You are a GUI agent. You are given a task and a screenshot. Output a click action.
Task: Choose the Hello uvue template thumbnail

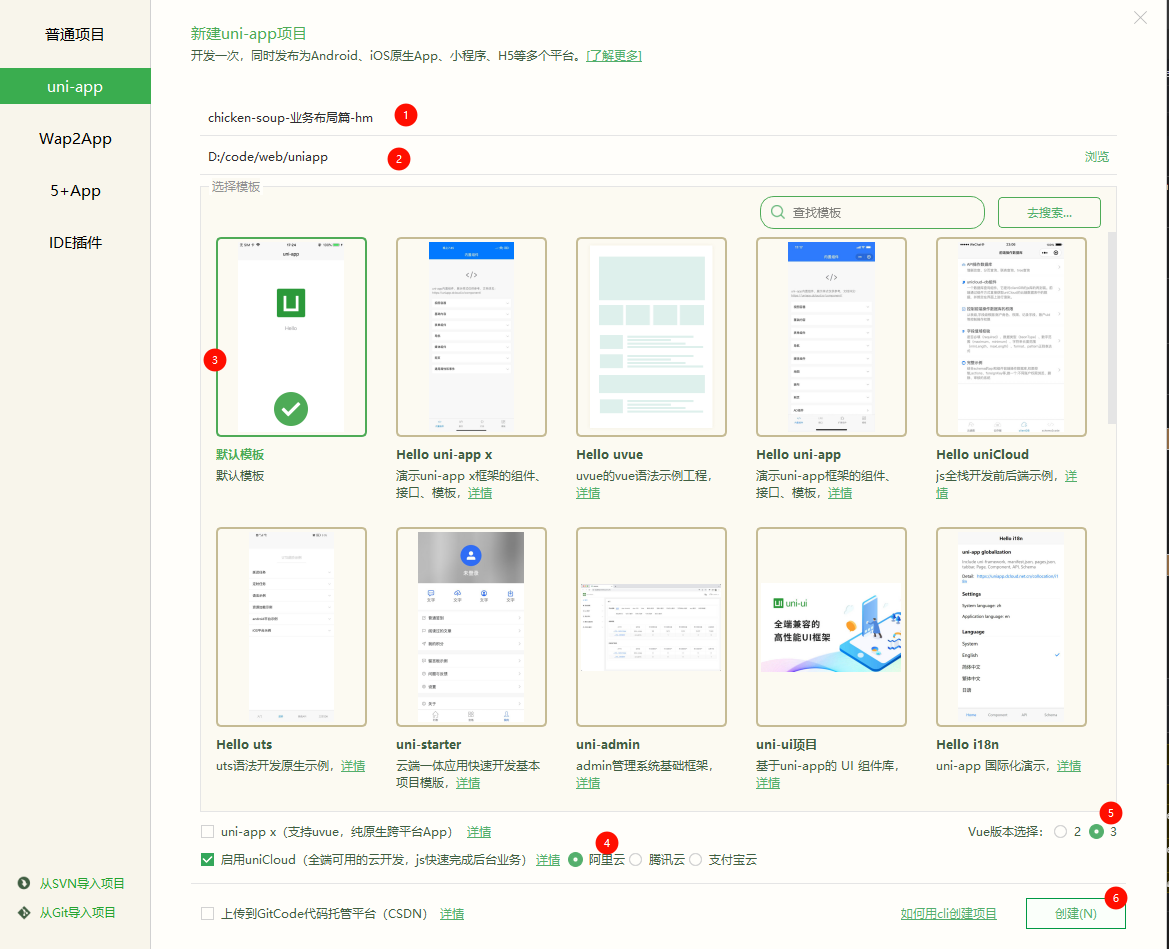[652, 337]
